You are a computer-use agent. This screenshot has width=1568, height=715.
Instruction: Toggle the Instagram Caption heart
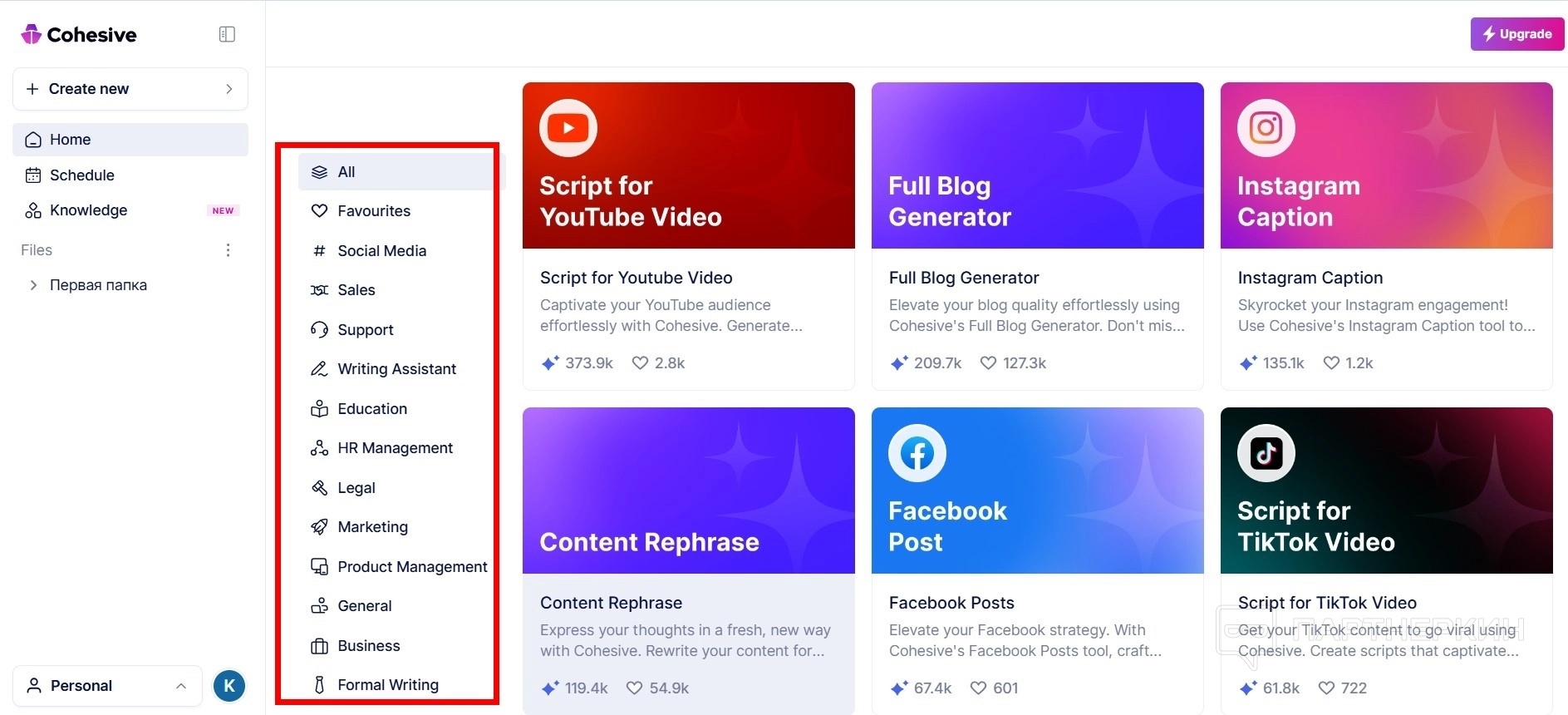click(x=1331, y=363)
